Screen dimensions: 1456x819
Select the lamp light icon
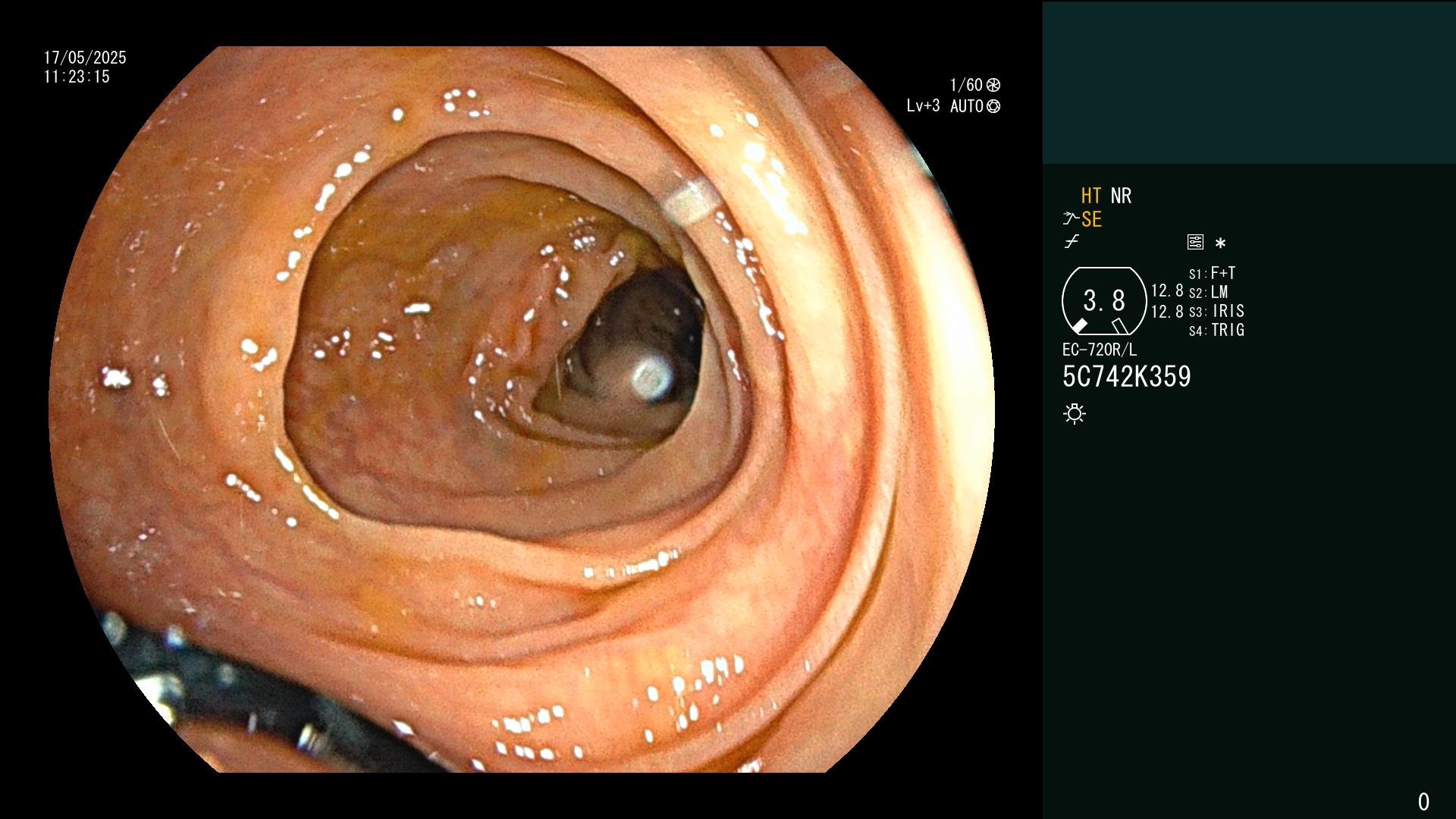tap(1075, 413)
